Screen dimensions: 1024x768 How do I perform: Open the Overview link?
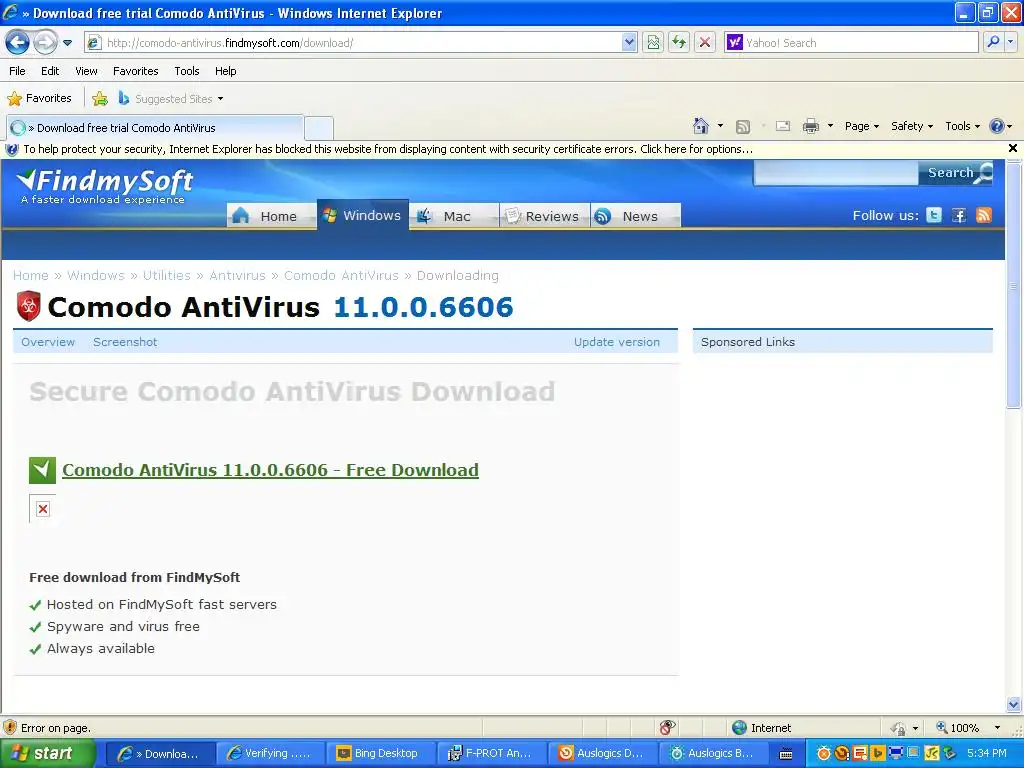[x=48, y=342]
